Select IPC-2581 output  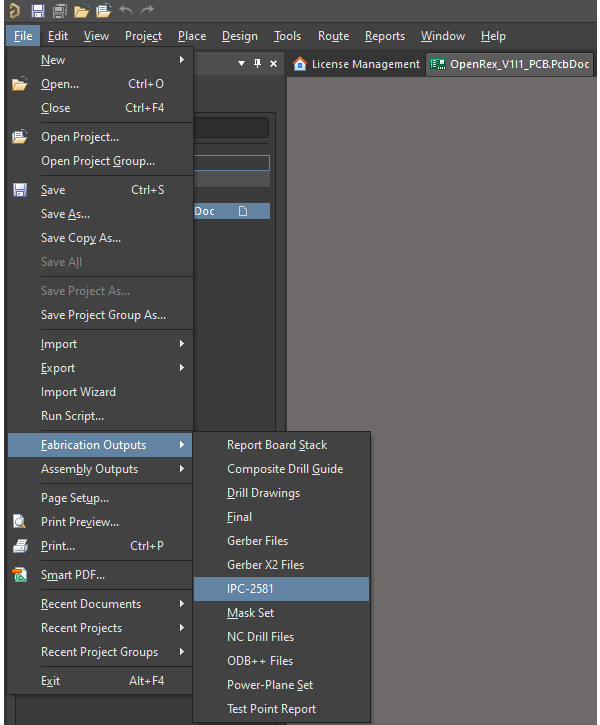(x=282, y=589)
